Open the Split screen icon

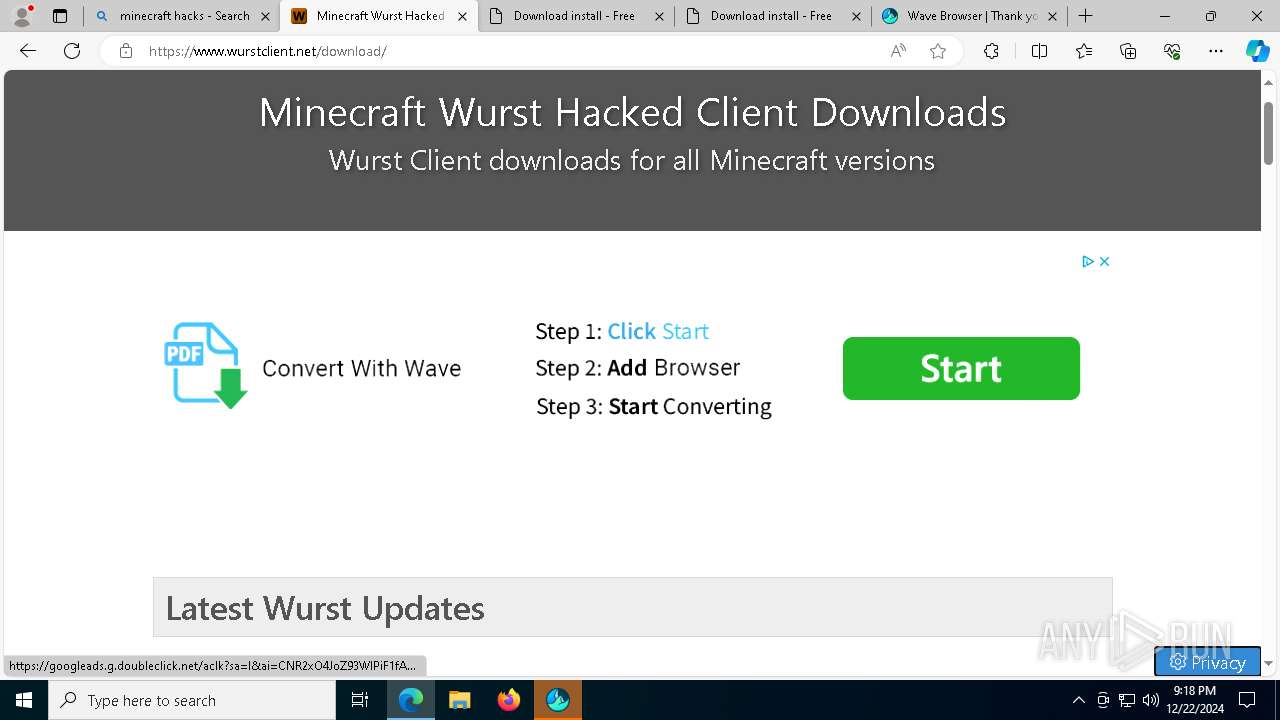(1039, 51)
